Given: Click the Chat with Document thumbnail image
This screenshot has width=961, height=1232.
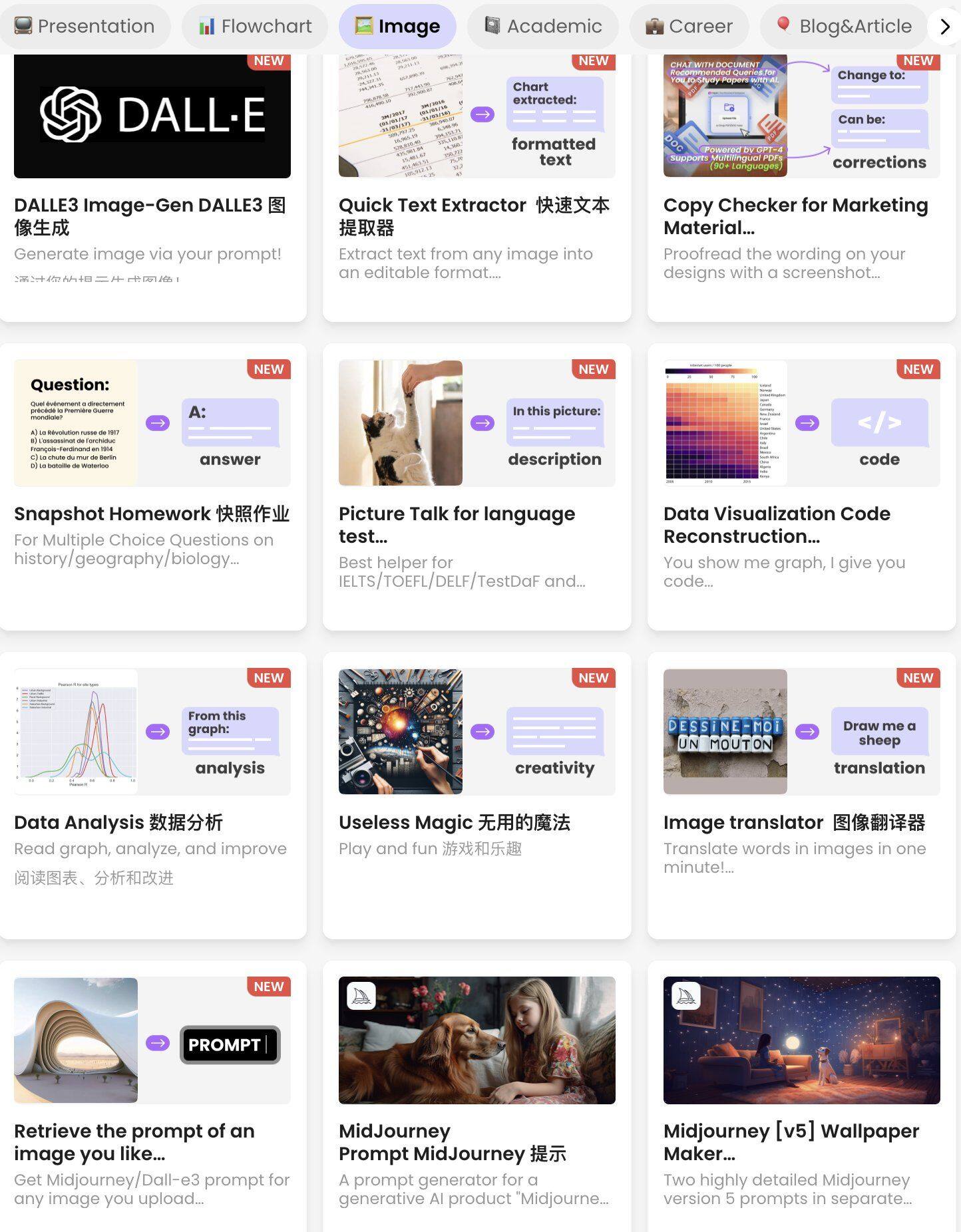Looking at the screenshot, I should 725,116.
